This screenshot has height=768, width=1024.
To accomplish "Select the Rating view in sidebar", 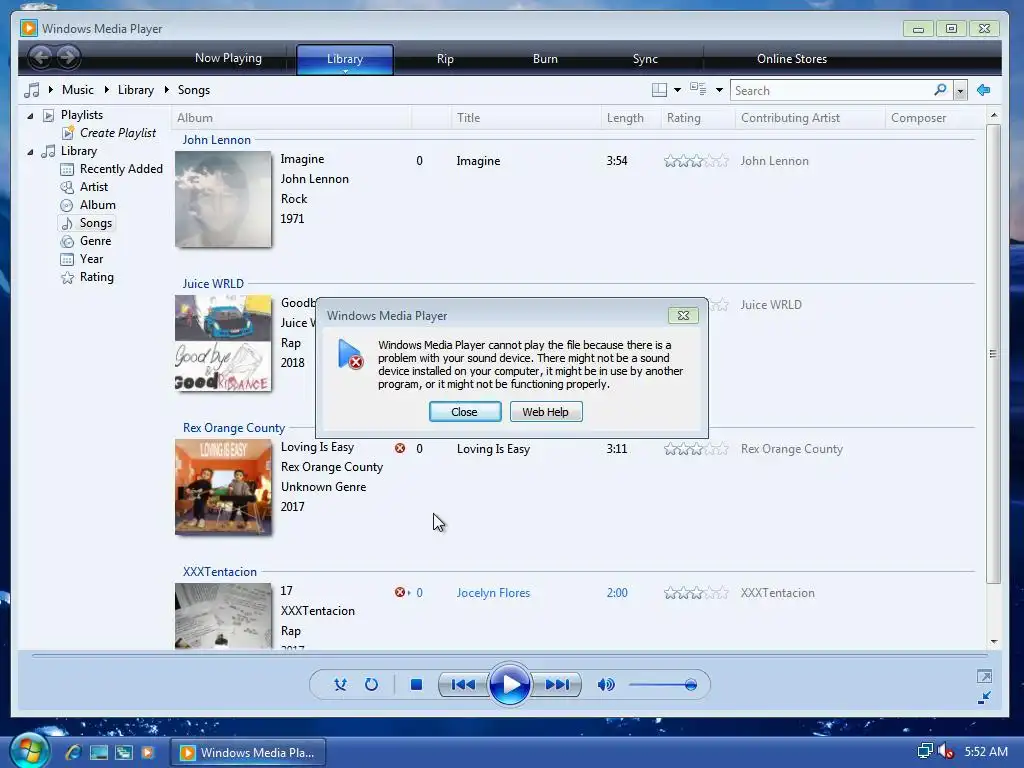I will click(97, 277).
